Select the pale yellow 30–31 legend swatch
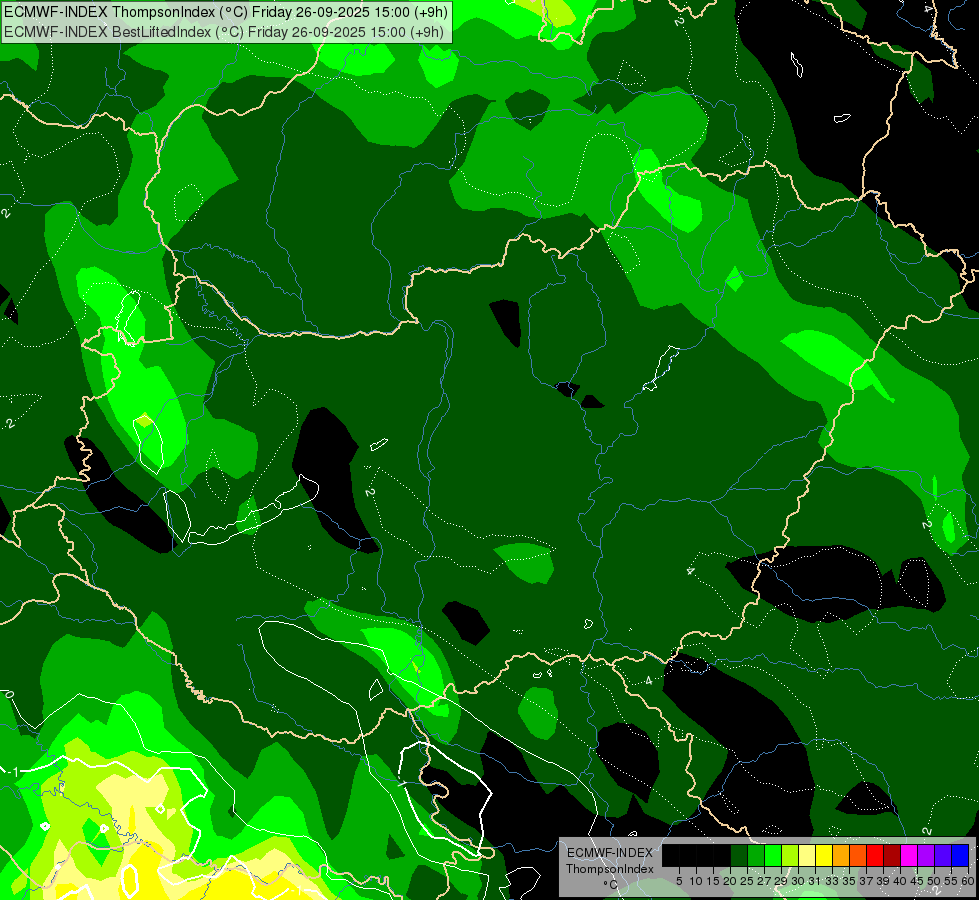Image resolution: width=979 pixels, height=900 pixels. point(807,855)
